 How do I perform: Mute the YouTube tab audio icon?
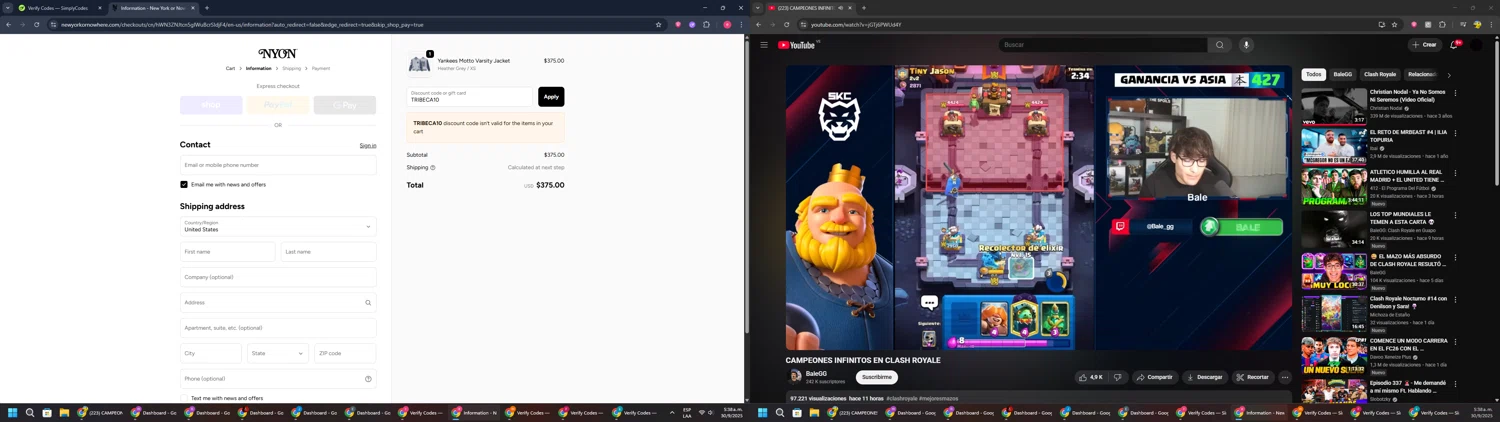click(841, 8)
